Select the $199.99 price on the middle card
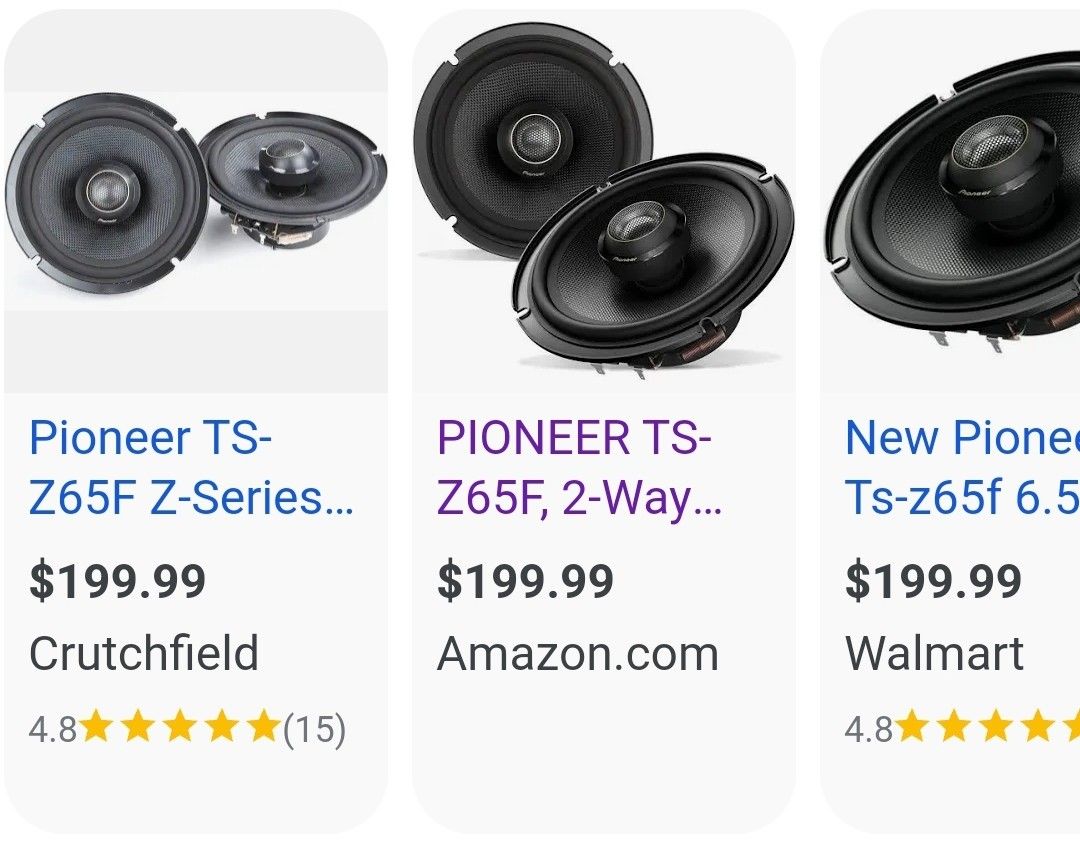1080x841 pixels. tap(526, 580)
